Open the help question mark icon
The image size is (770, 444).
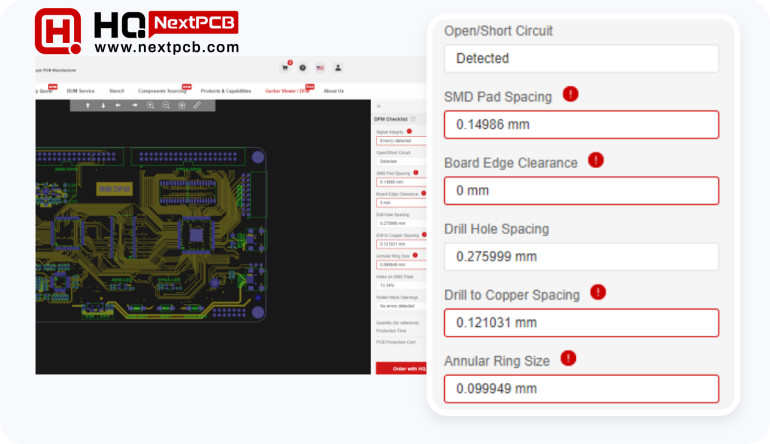(x=302, y=68)
